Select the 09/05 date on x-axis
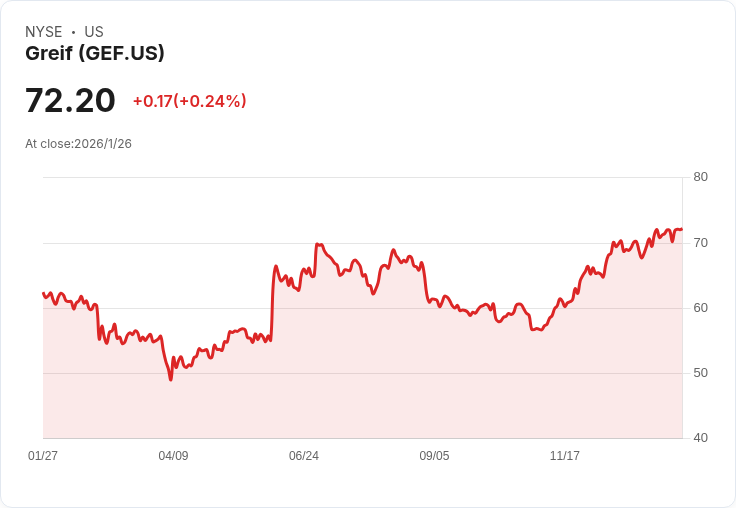 [x=434, y=456]
